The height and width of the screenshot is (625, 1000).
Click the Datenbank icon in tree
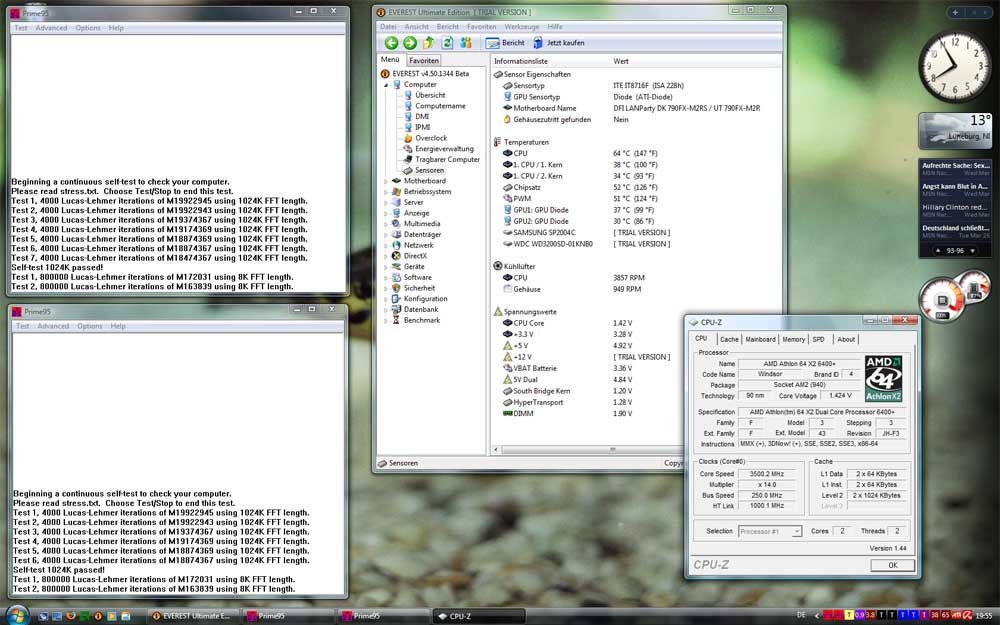tap(396, 309)
